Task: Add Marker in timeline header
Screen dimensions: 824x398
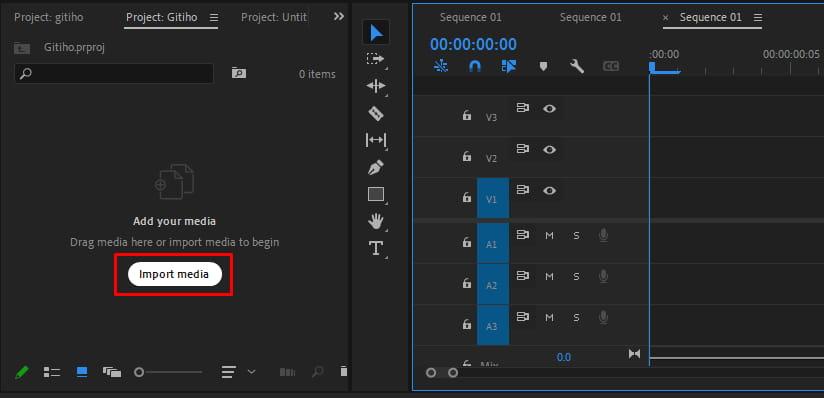Action: click(x=543, y=66)
